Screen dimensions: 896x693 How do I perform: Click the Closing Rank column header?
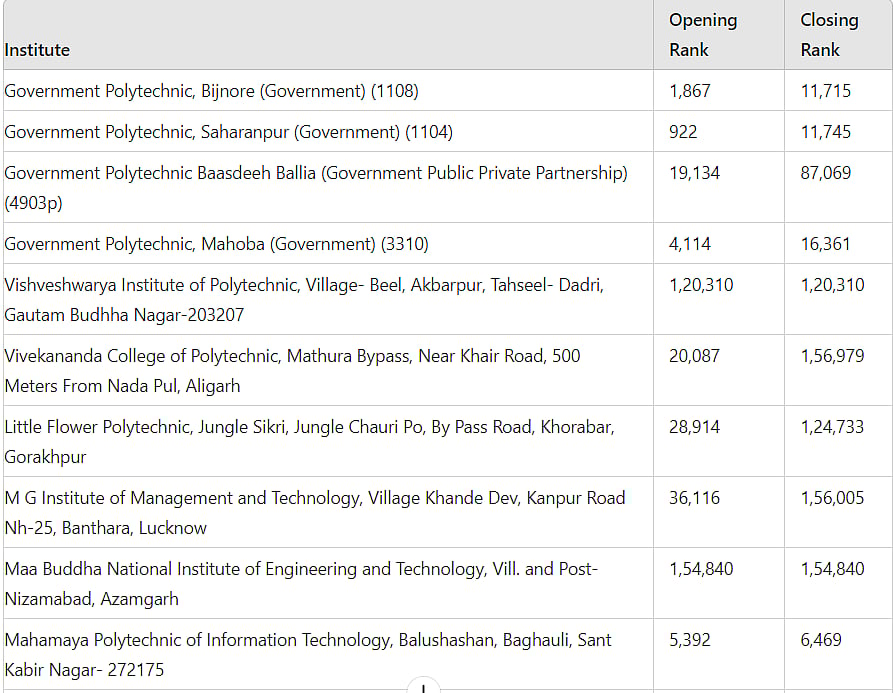point(829,35)
